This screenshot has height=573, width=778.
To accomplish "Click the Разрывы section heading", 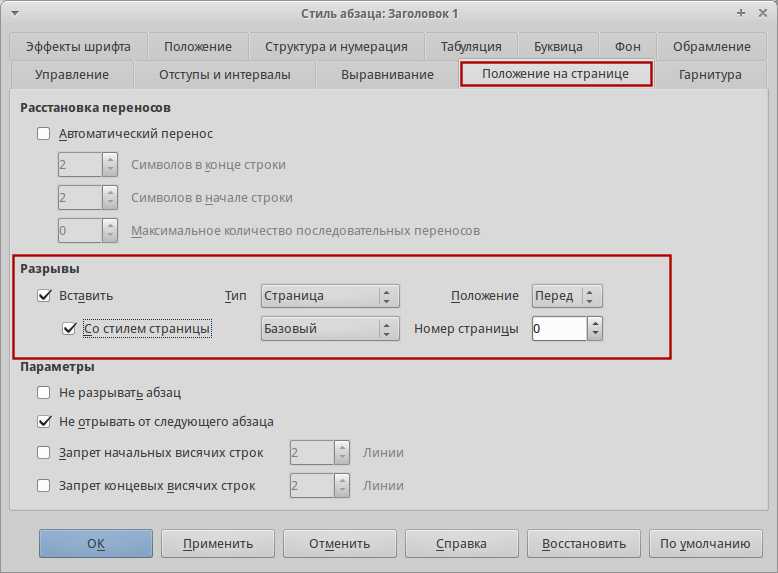I will tap(50, 269).
